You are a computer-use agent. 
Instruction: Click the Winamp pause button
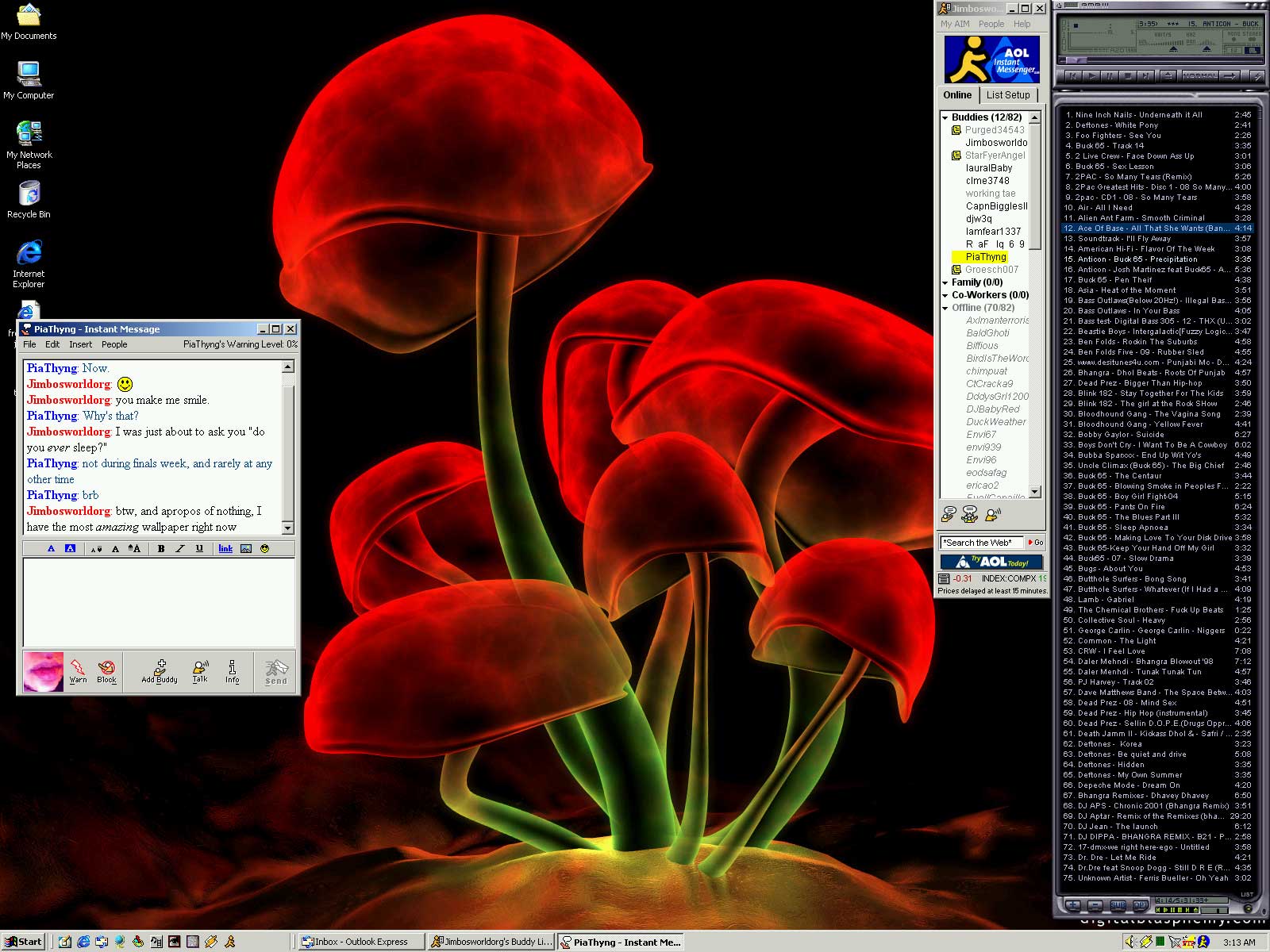click(1109, 76)
